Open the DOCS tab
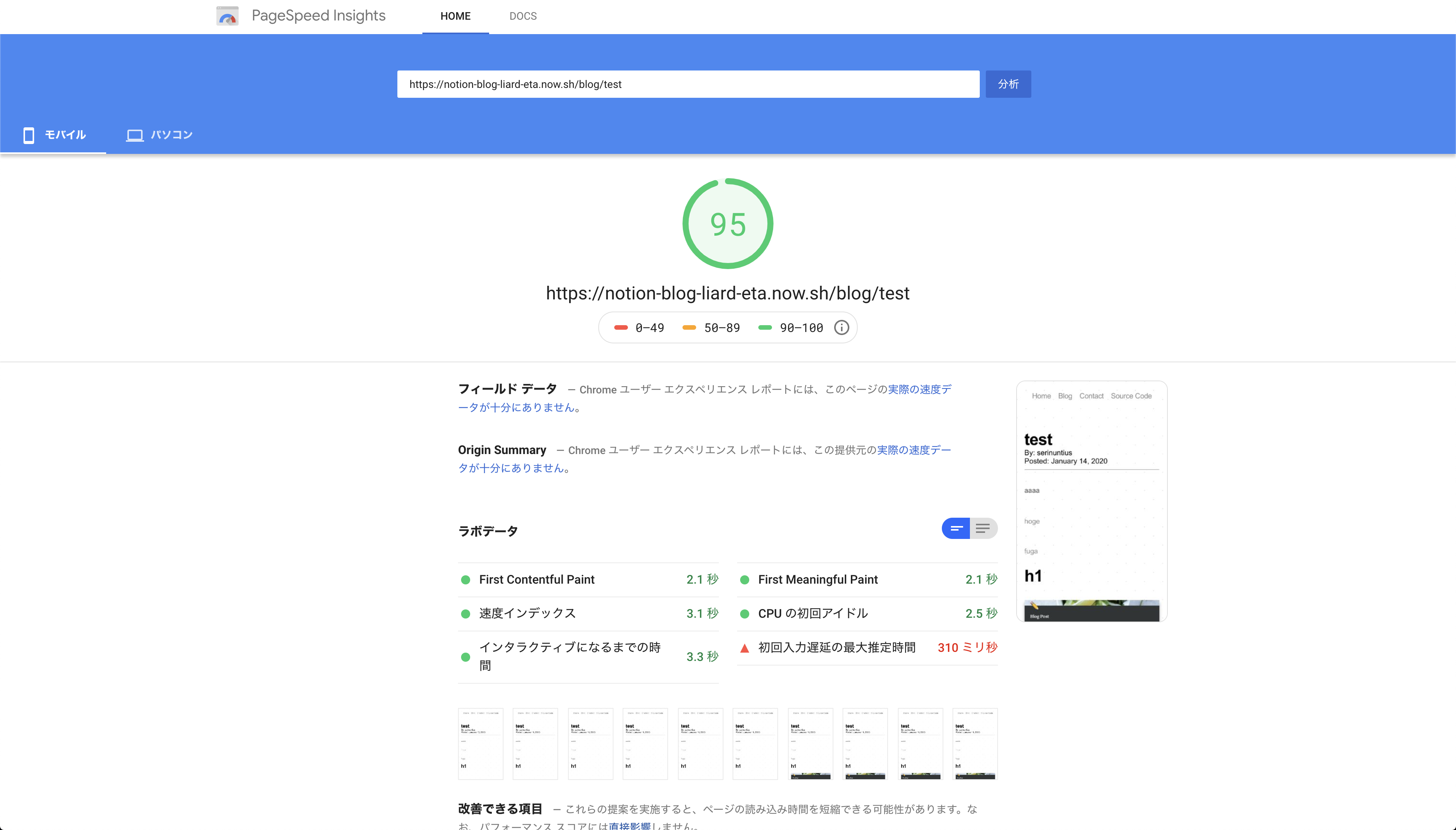This screenshot has height=830, width=1456. pos(522,17)
